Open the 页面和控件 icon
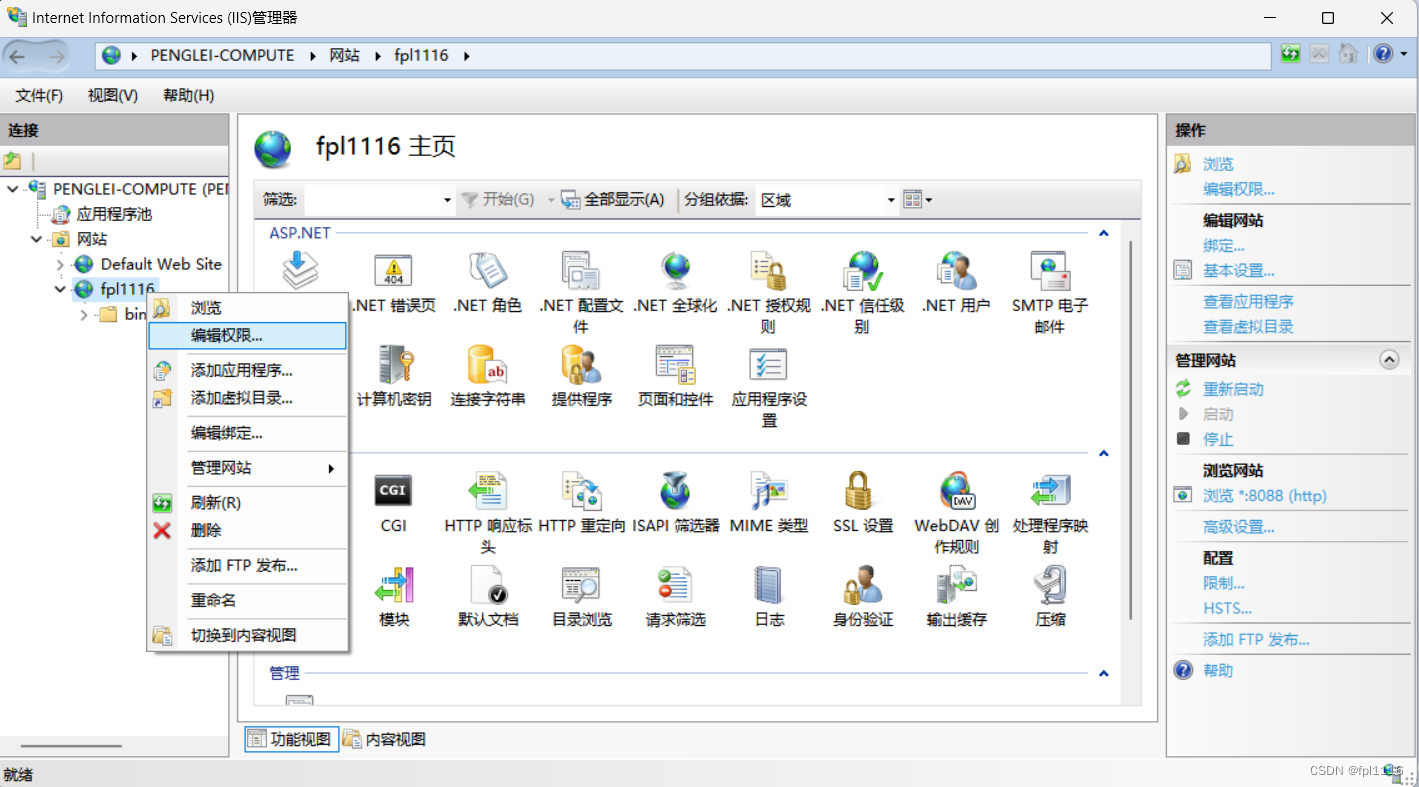This screenshot has height=787, width=1419. click(675, 365)
